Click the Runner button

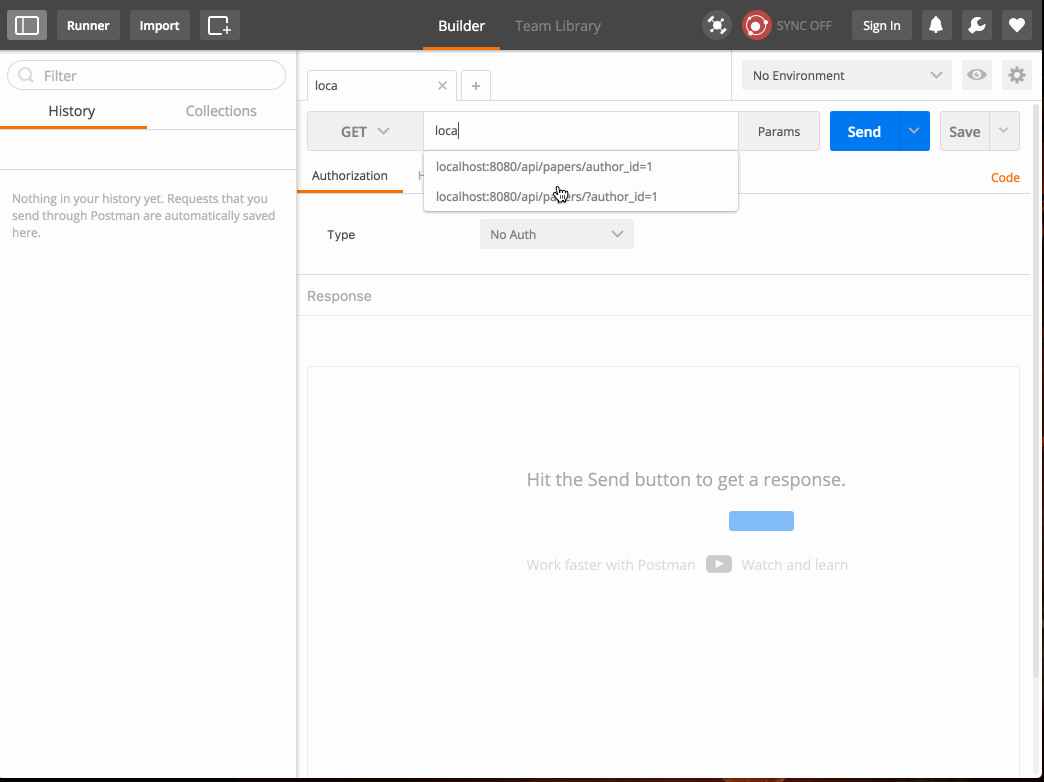click(88, 25)
